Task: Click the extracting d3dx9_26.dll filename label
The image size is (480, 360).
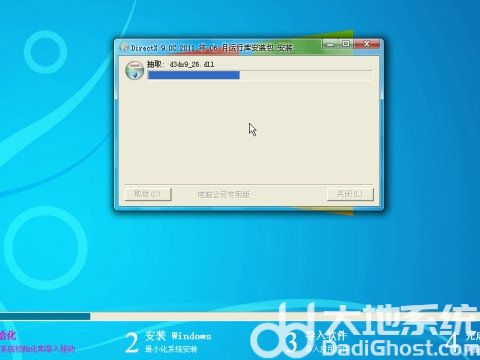Action: coord(192,64)
